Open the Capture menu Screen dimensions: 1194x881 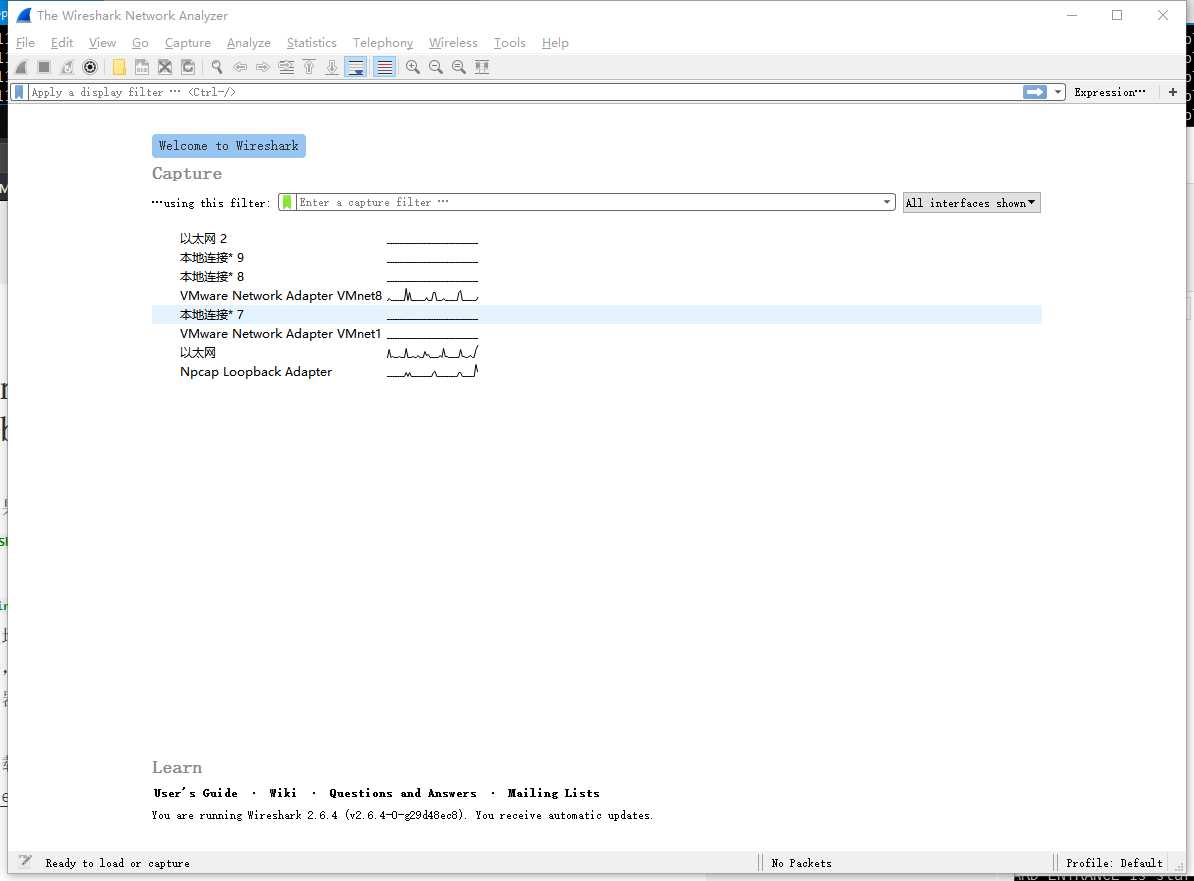pos(187,43)
